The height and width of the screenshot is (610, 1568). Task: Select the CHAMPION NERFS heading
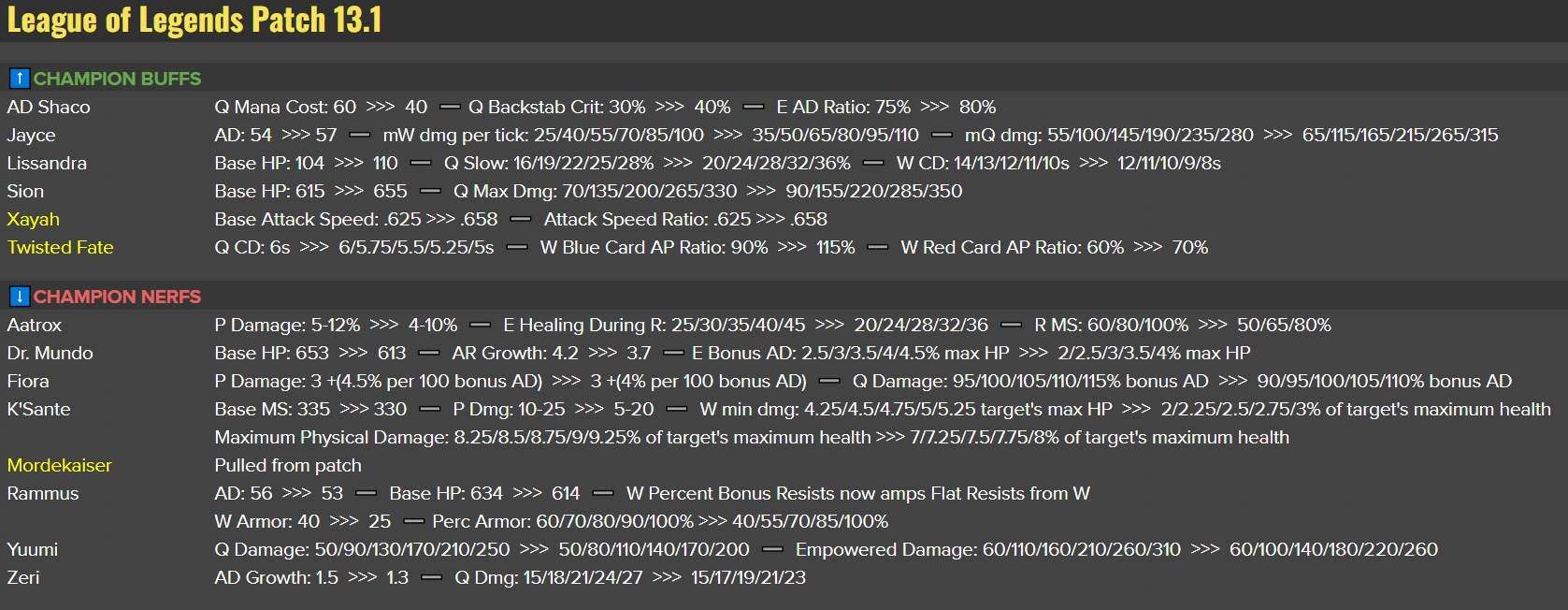click(117, 297)
